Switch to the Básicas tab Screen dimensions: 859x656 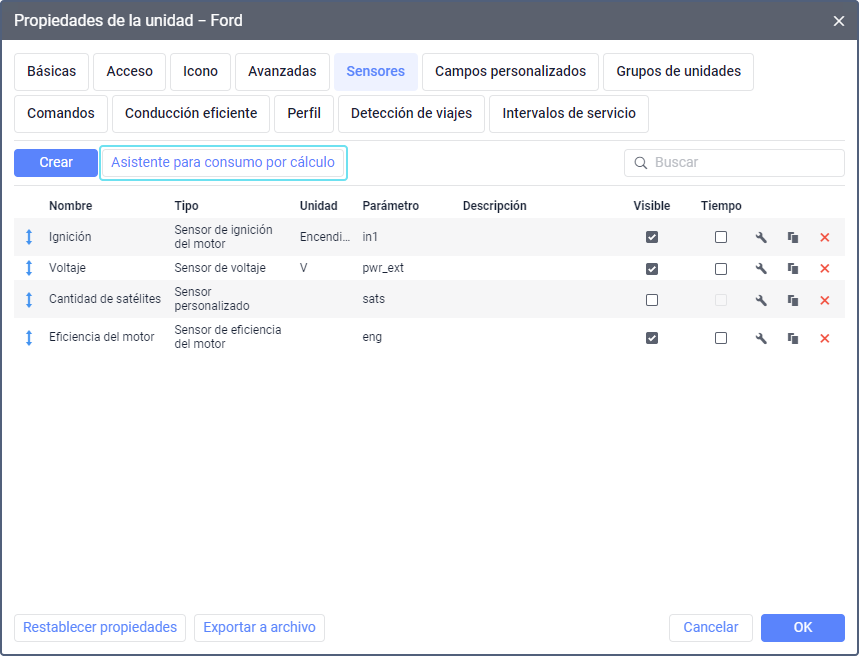(x=51, y=72)
